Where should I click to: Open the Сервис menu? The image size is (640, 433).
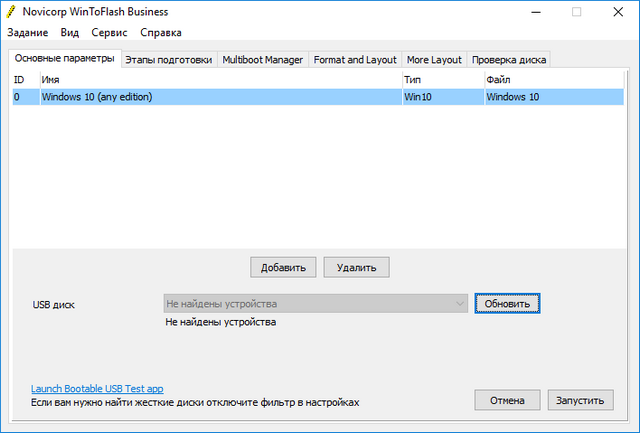click(x=109, y=32)
